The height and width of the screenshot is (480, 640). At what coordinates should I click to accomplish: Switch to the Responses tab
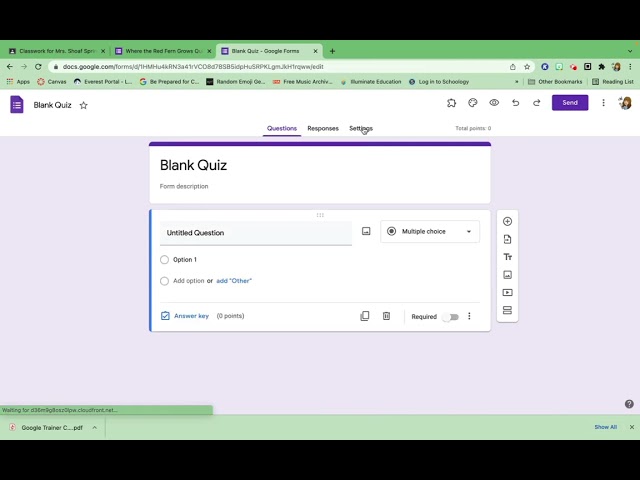point(323,128)
